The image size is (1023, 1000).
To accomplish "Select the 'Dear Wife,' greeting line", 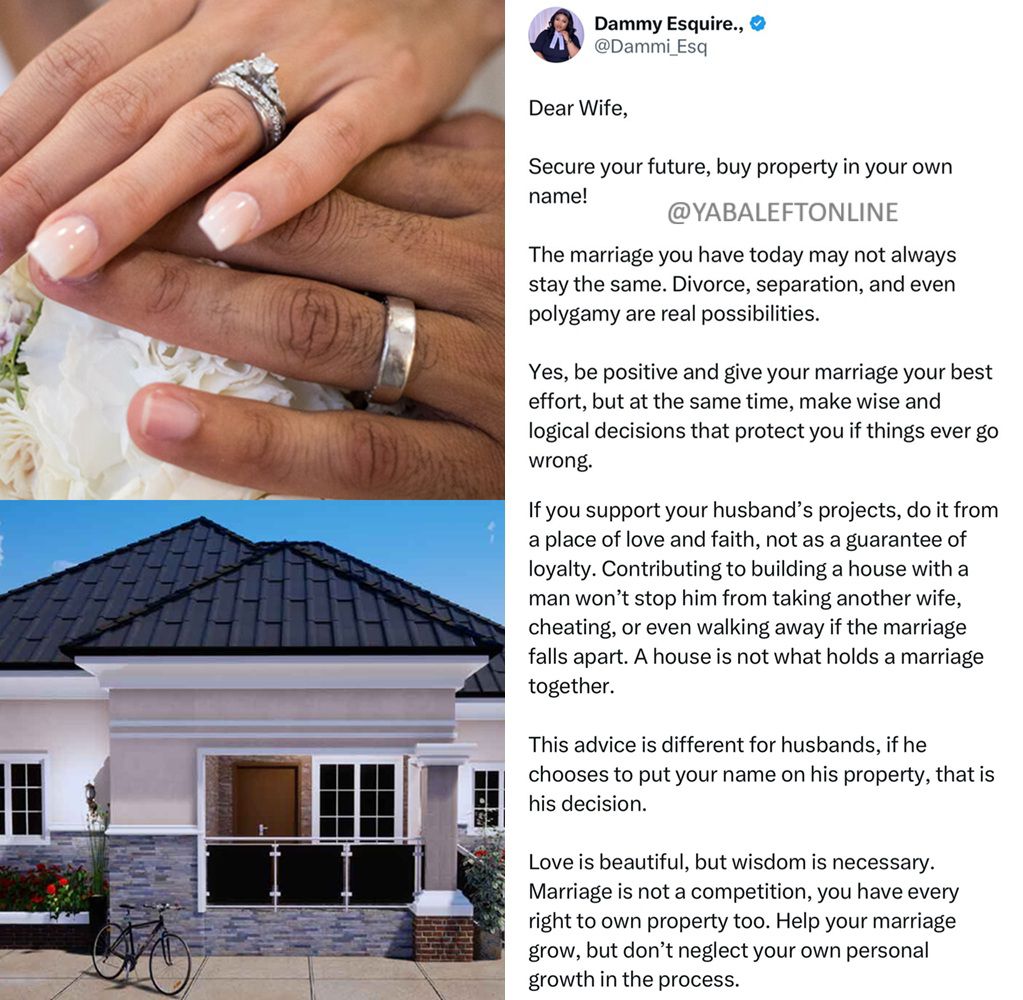I will coord(577,108).
